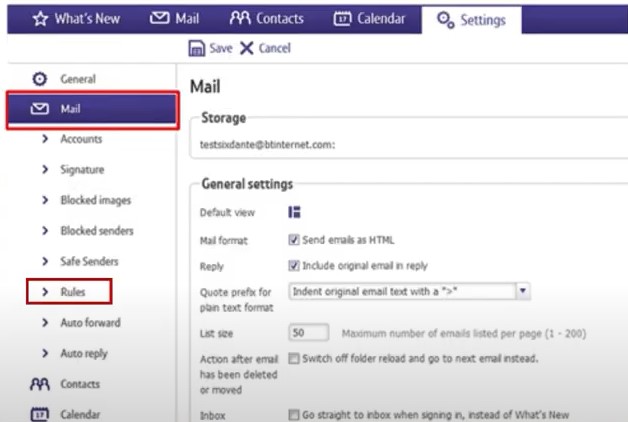
Task: Click the Send emails as HTML label
Action: coord(348,240)
